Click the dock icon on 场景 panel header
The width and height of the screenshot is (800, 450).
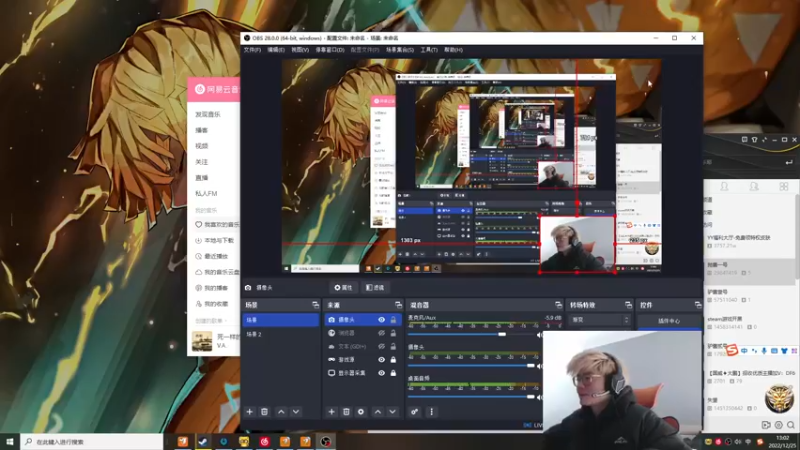pyautogui.click(x=315, y=305)
